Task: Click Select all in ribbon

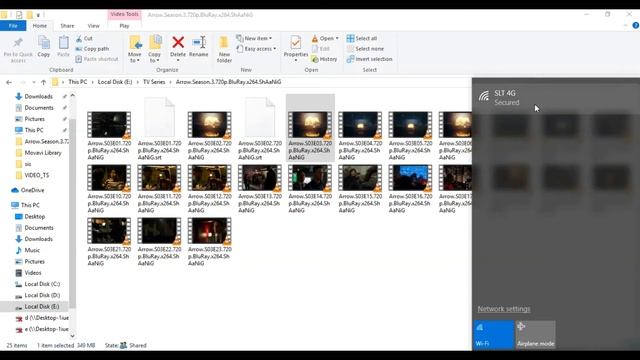Action: pyautogui.click(x=362, y=38)
